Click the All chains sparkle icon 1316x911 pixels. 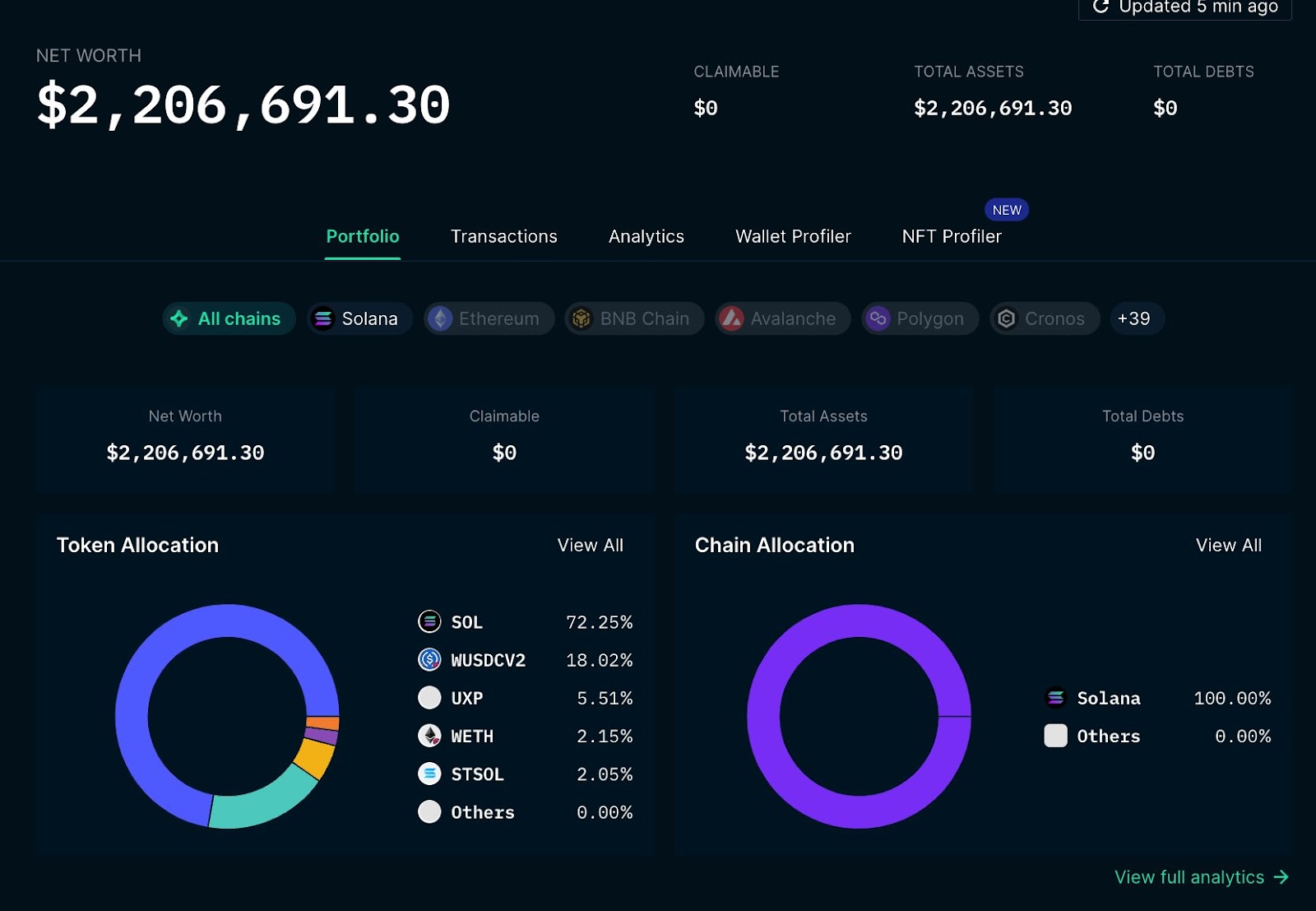(179, 318)
